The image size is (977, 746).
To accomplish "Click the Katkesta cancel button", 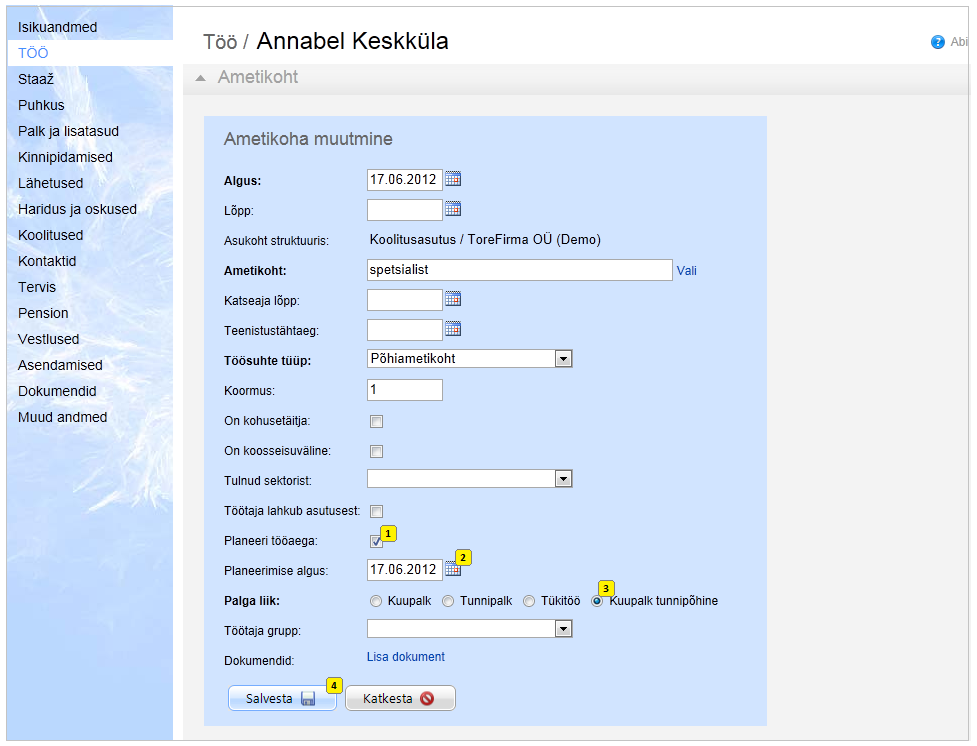I will (x=400, y=699).
